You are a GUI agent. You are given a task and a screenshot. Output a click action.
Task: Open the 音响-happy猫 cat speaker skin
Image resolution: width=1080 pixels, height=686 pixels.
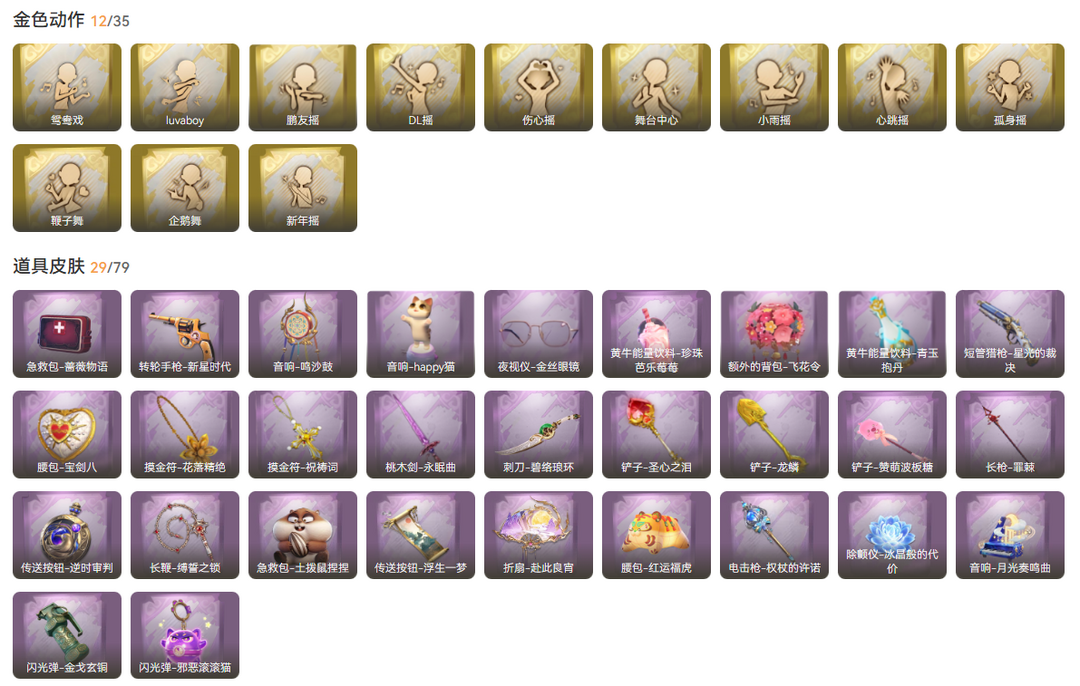tap(420, 334)
